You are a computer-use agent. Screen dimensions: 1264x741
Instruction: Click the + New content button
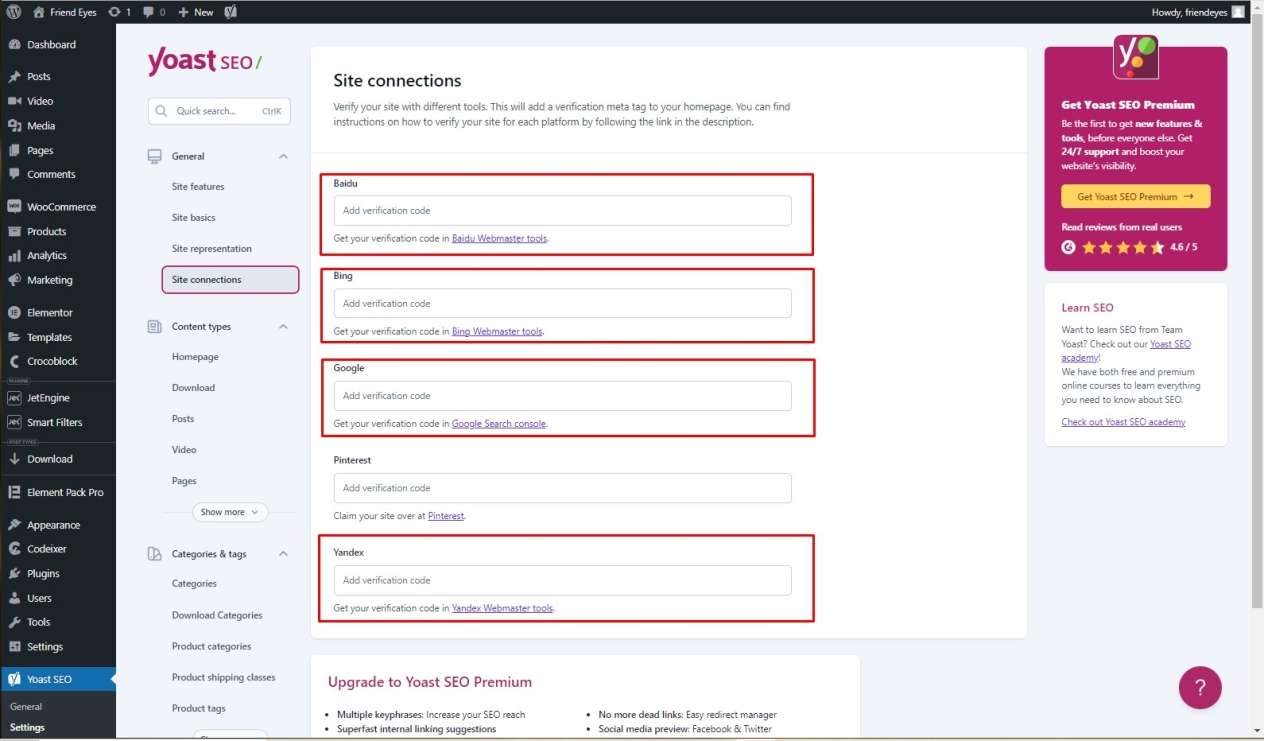coord(196,12)
